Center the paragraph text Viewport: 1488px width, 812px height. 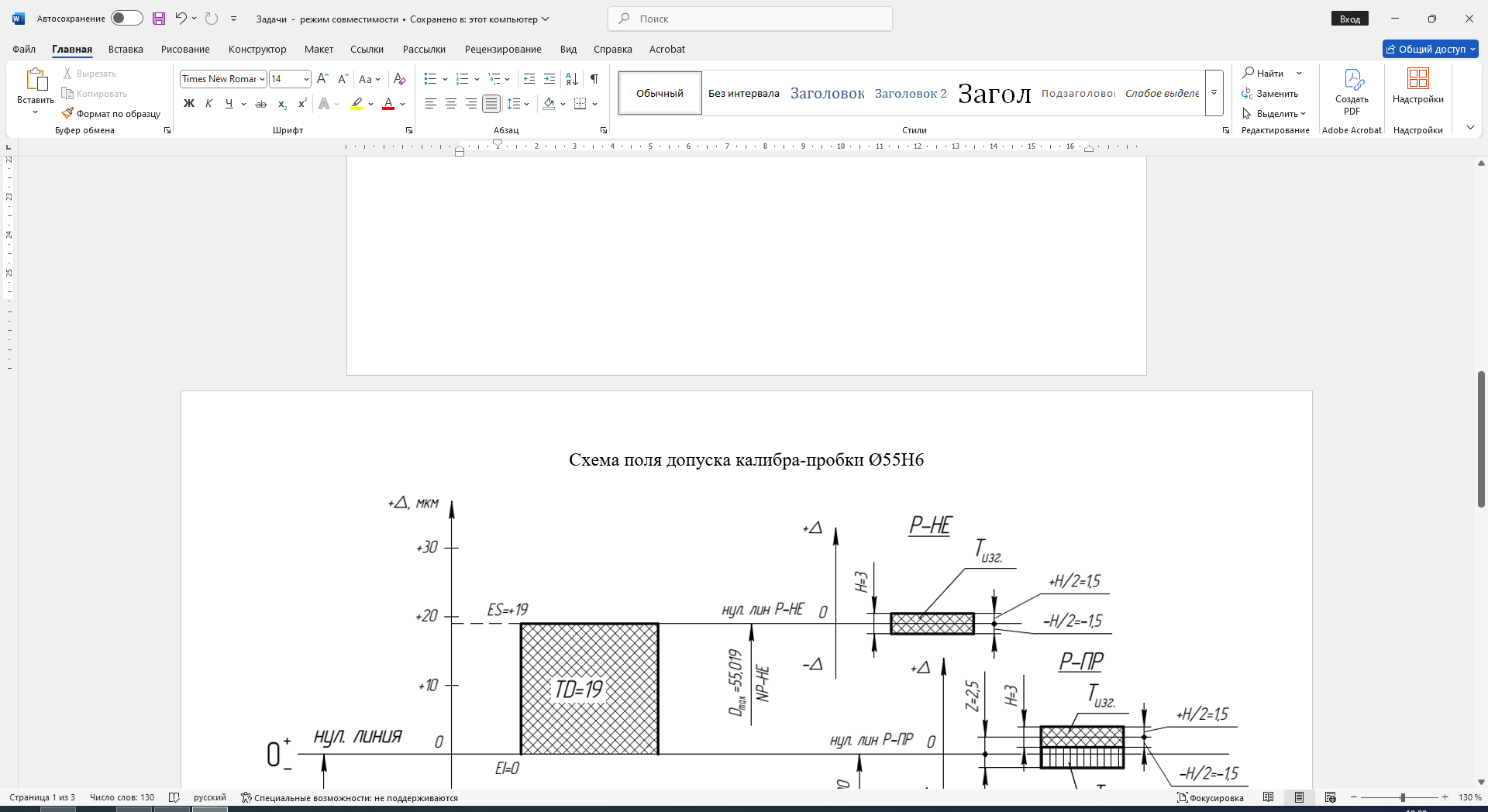[451, 104]
